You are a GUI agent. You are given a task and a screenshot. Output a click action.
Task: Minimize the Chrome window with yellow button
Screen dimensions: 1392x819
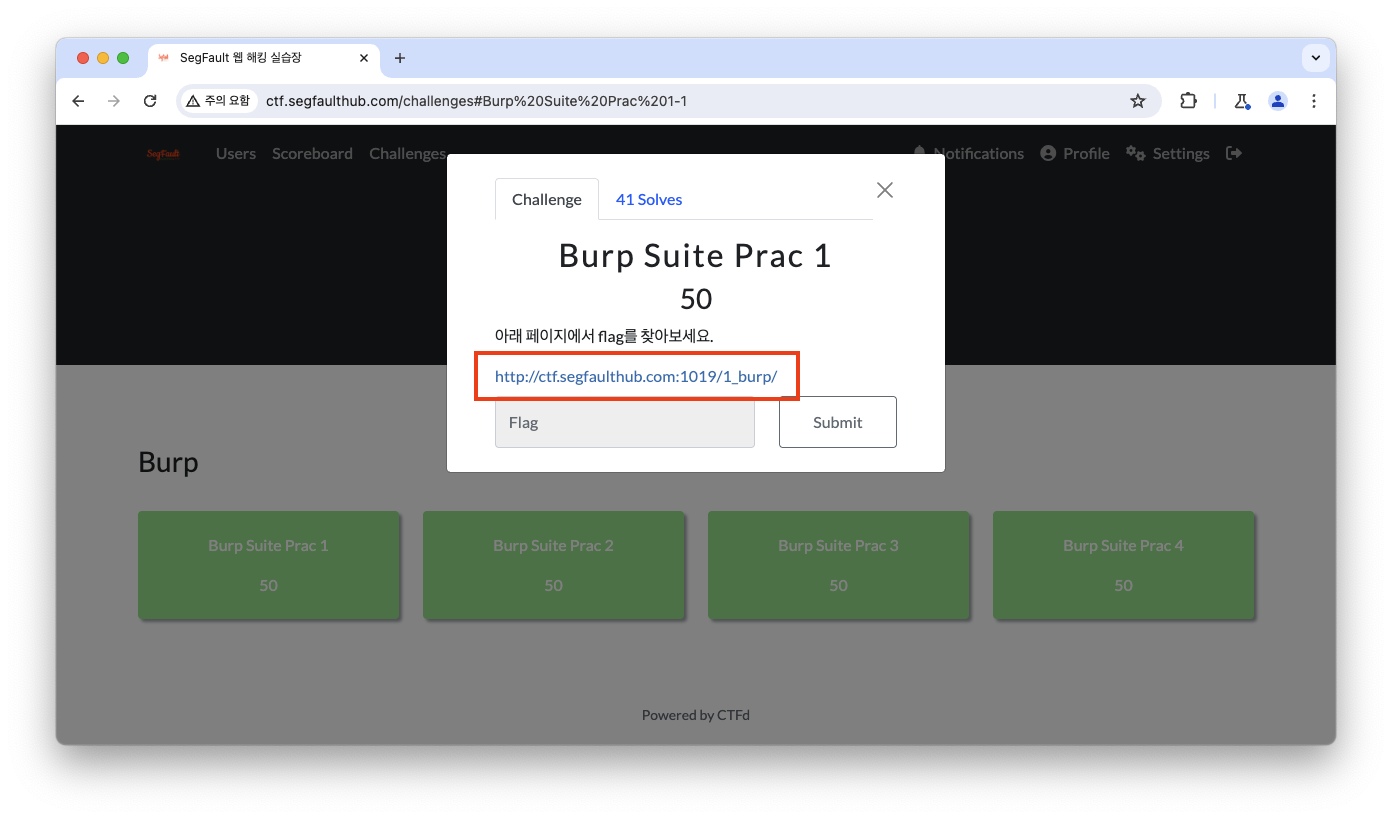point(103,58)
